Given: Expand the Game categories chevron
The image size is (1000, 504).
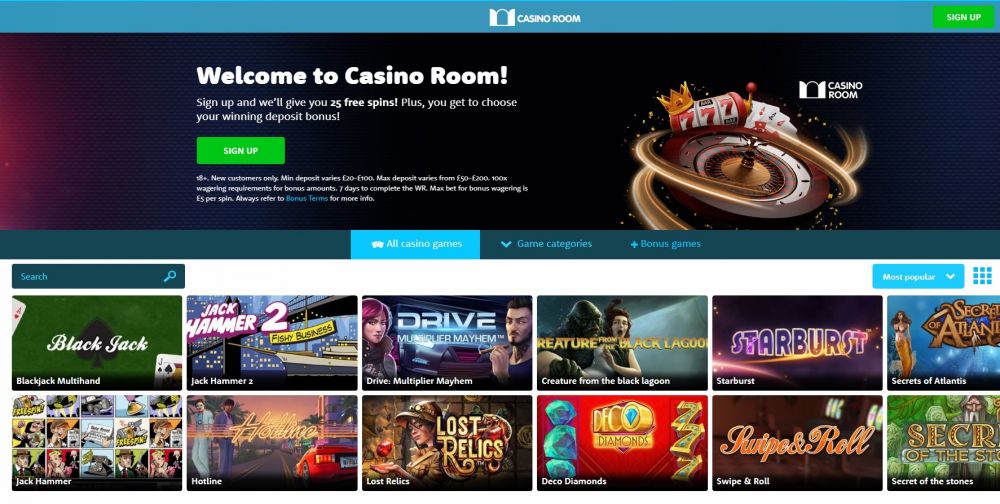Looking at the screenshot, I should click(x=506, y=244).
